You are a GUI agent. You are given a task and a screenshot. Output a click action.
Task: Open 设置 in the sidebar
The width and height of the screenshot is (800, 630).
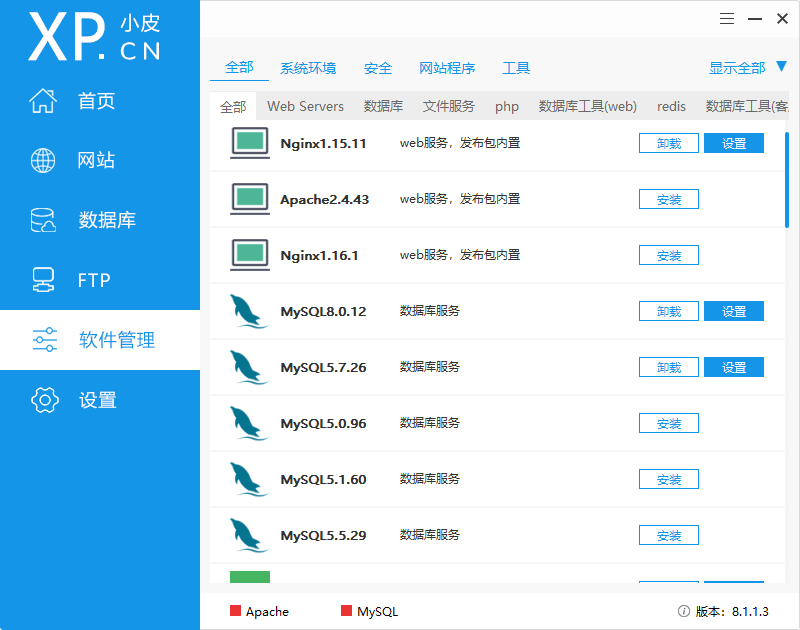click(x=100, y=400)
